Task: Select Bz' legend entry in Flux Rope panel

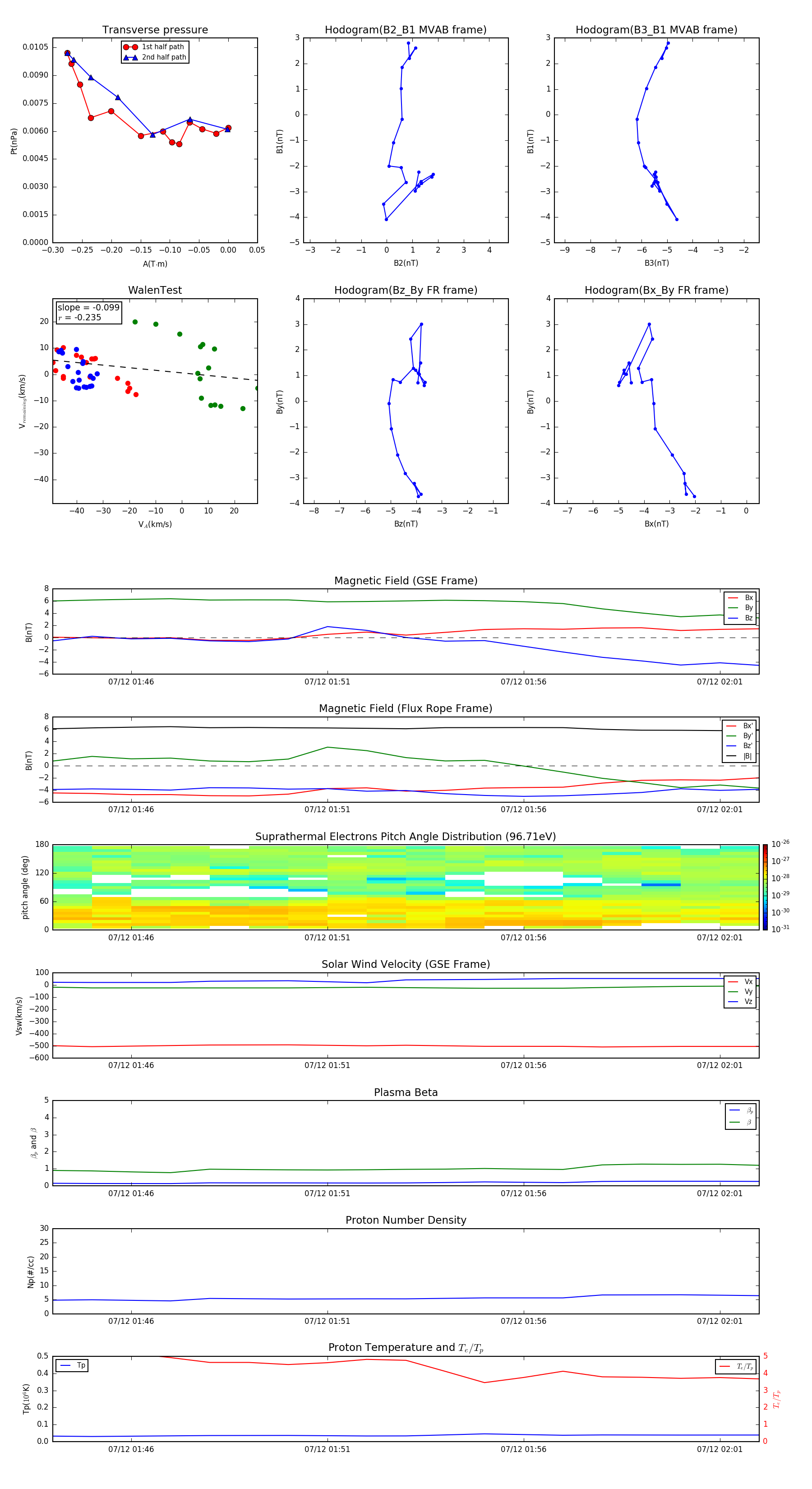Action: click(740, 746)
